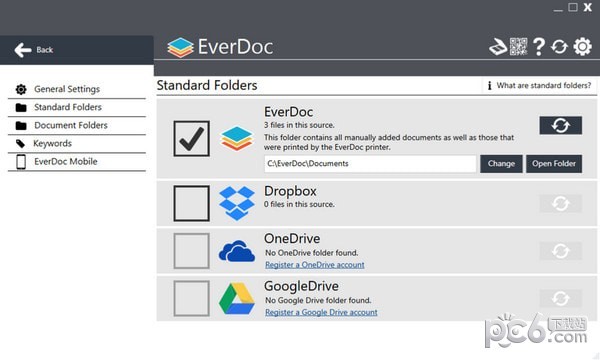This screenshot has width=600, height=360.
Task: Click the EverDoc stacked layers source icon
Action: (236, 138)
